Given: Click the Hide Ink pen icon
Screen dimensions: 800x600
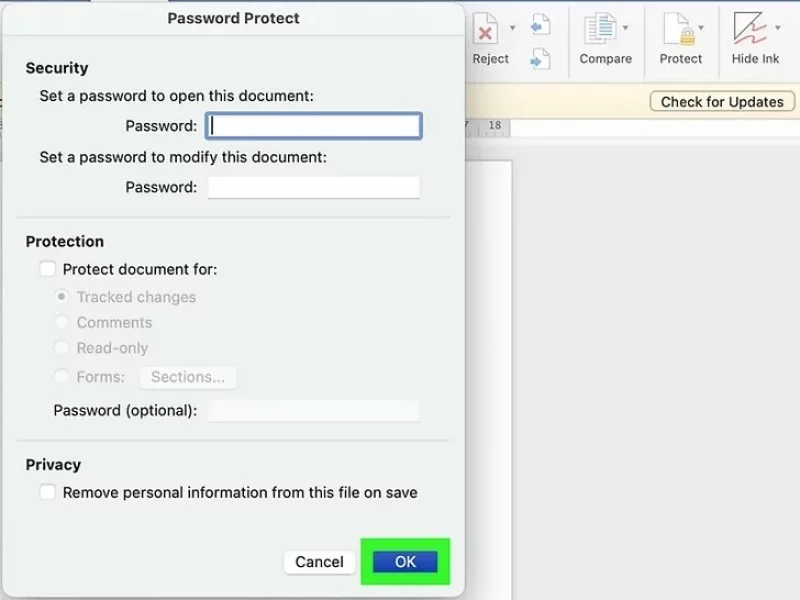Looking at the screenshot, I should pyautogui.click(x=751, y=28).
